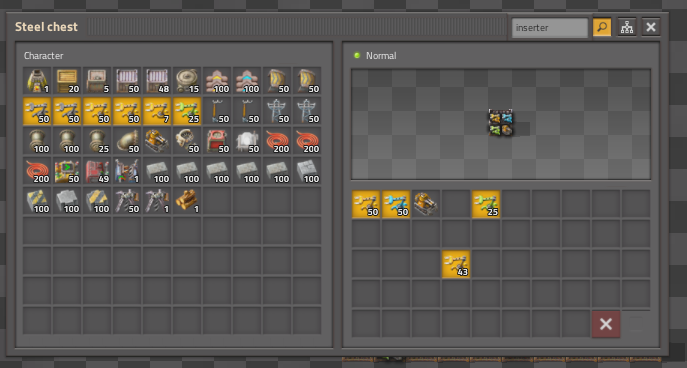
Task: Click the inserter search text field
Action: point(550,28)
